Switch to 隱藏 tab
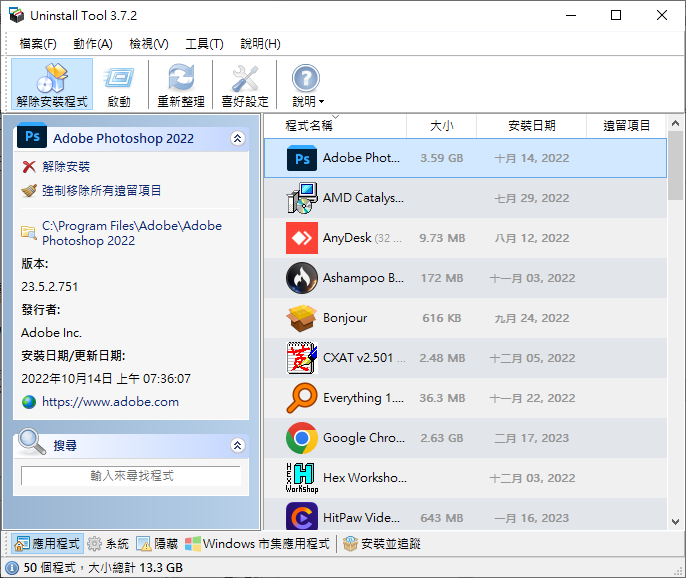This screenshot has height=578, width=686. click(157, 544)
